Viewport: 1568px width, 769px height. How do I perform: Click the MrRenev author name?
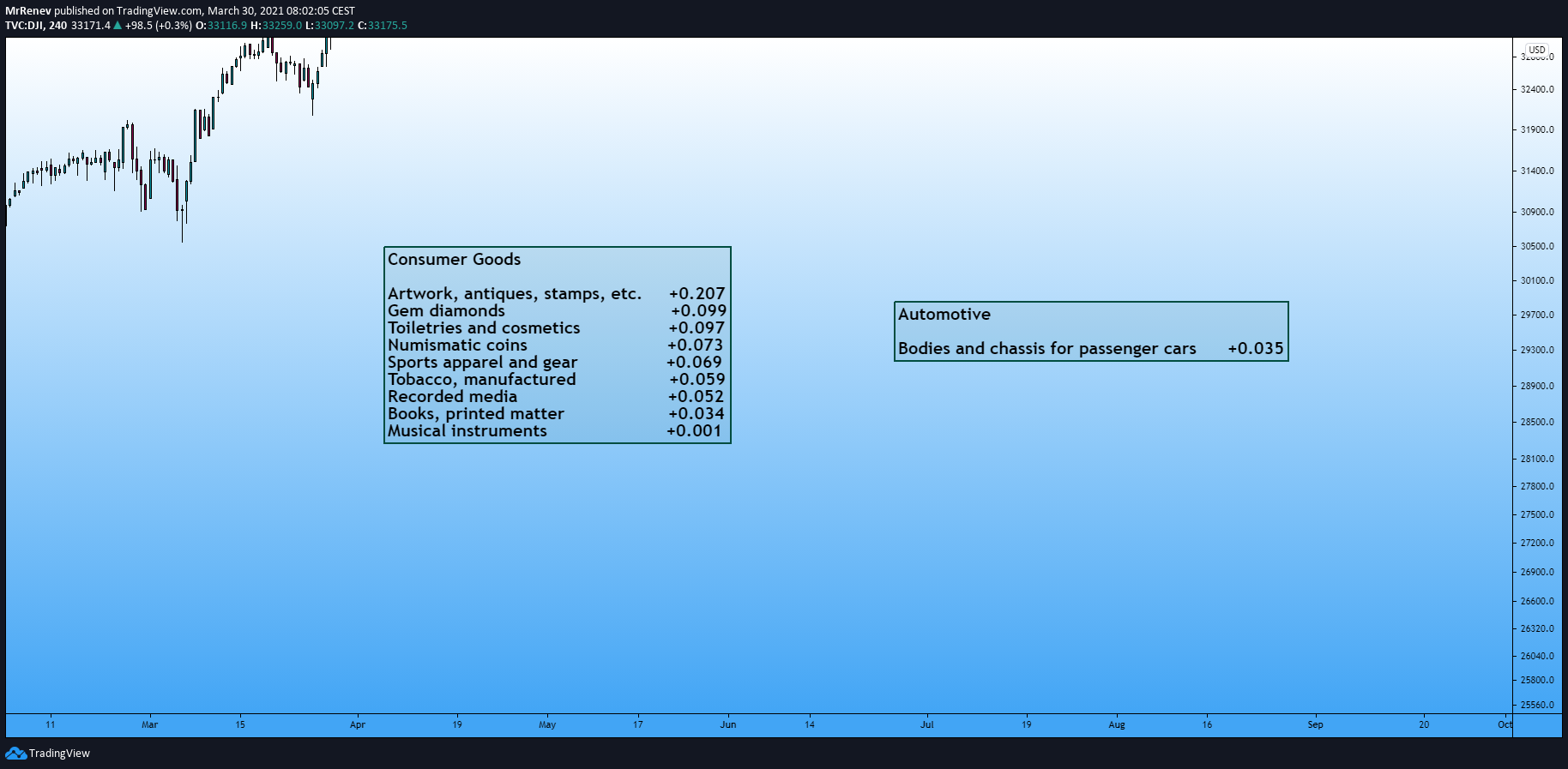(x=28, y=11)
